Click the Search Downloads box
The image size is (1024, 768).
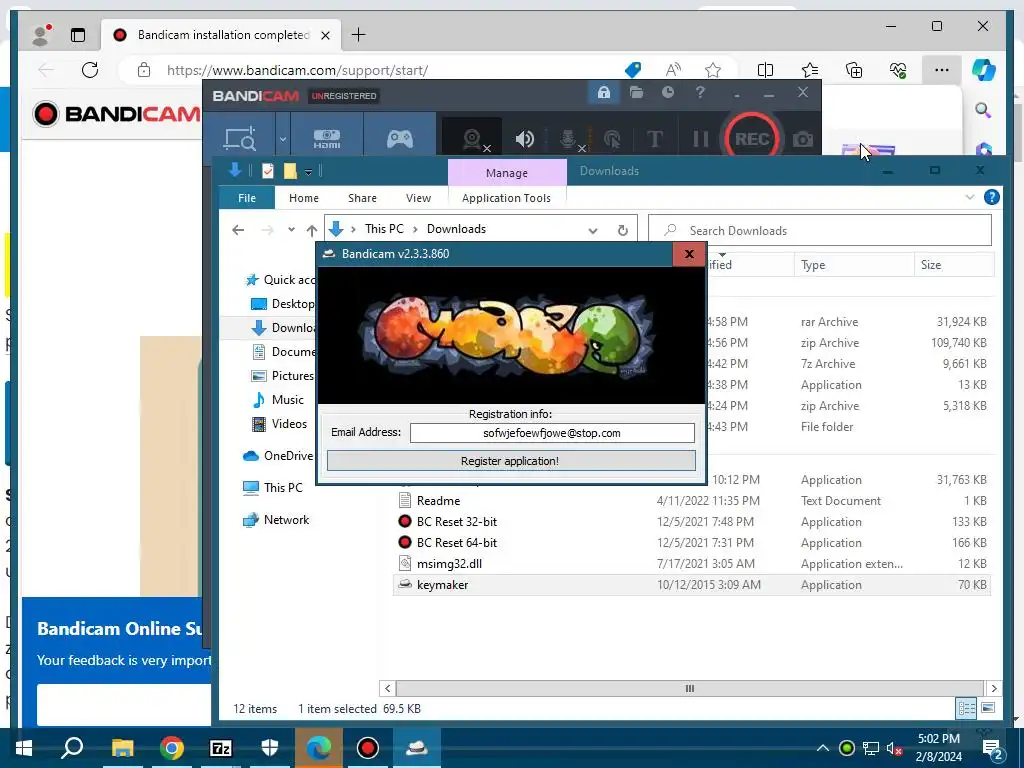point(820,231)
